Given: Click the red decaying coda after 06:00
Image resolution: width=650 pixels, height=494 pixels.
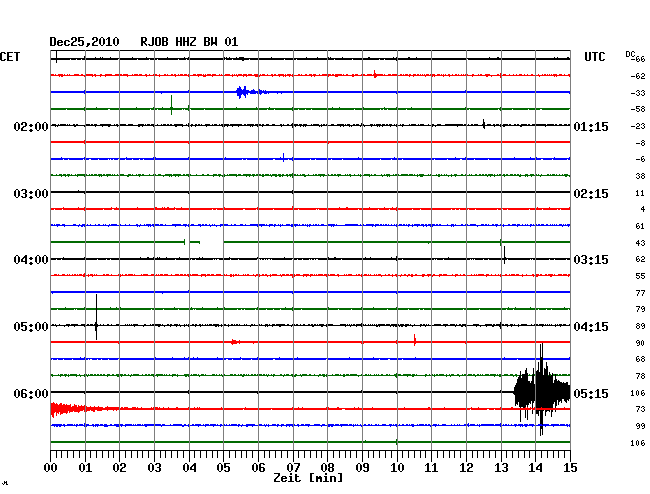Looking at the screenshot, I should pos(85,409).
